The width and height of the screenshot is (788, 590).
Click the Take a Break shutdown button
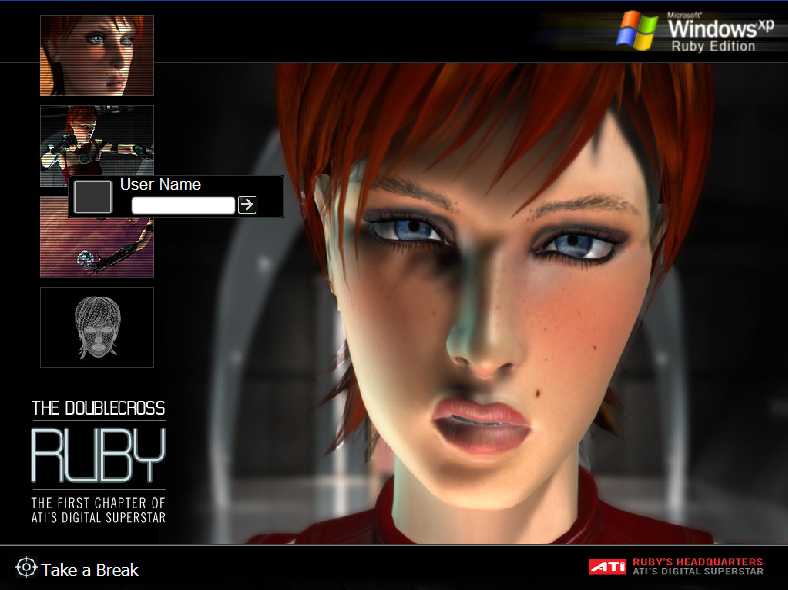coord(77,569)
